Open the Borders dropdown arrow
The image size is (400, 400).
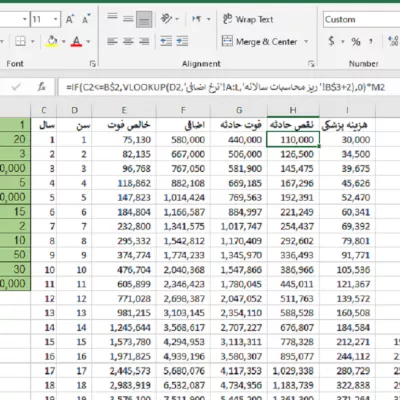(x=33, y=42)
